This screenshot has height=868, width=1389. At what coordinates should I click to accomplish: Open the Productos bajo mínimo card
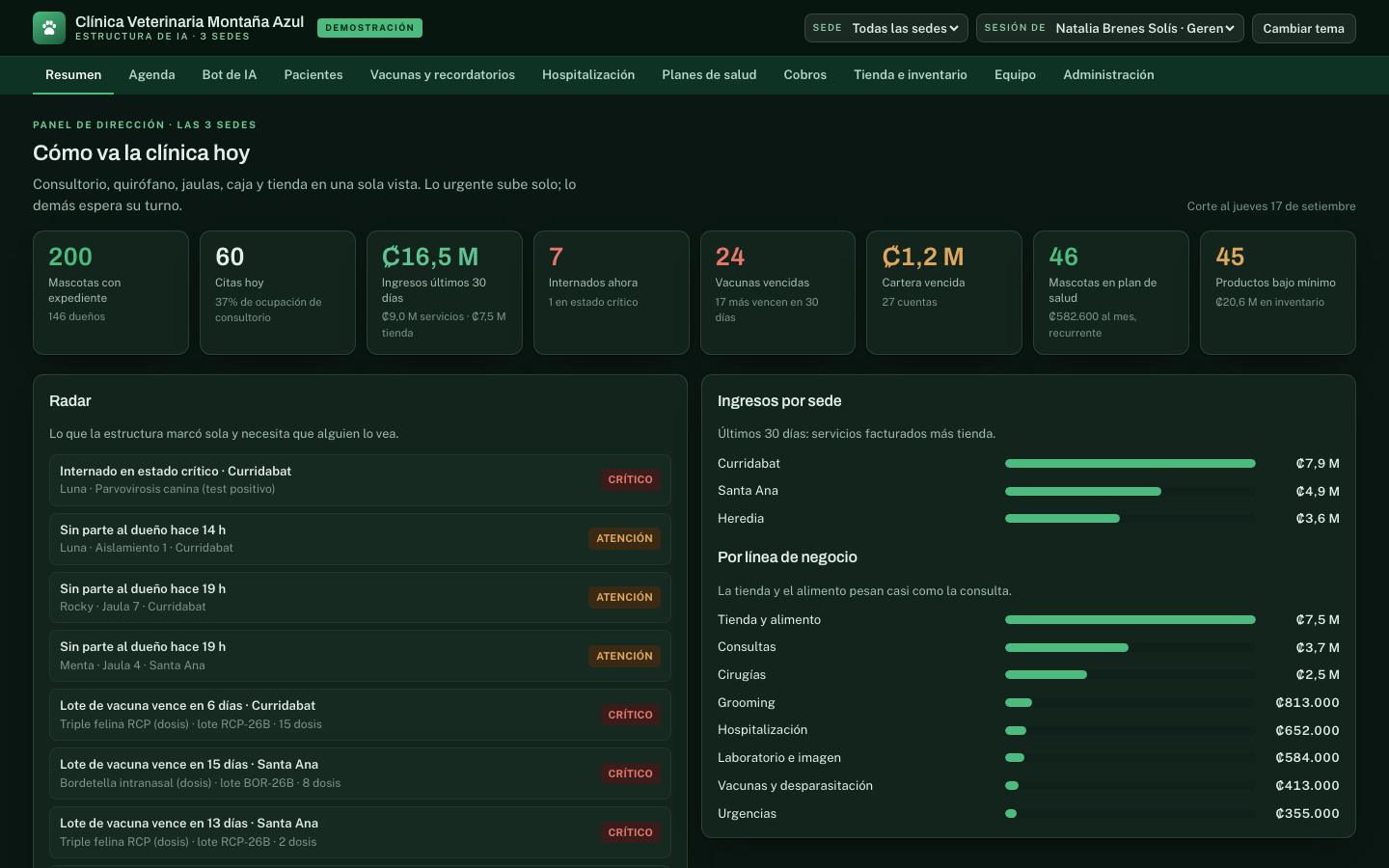point(1278,292)
